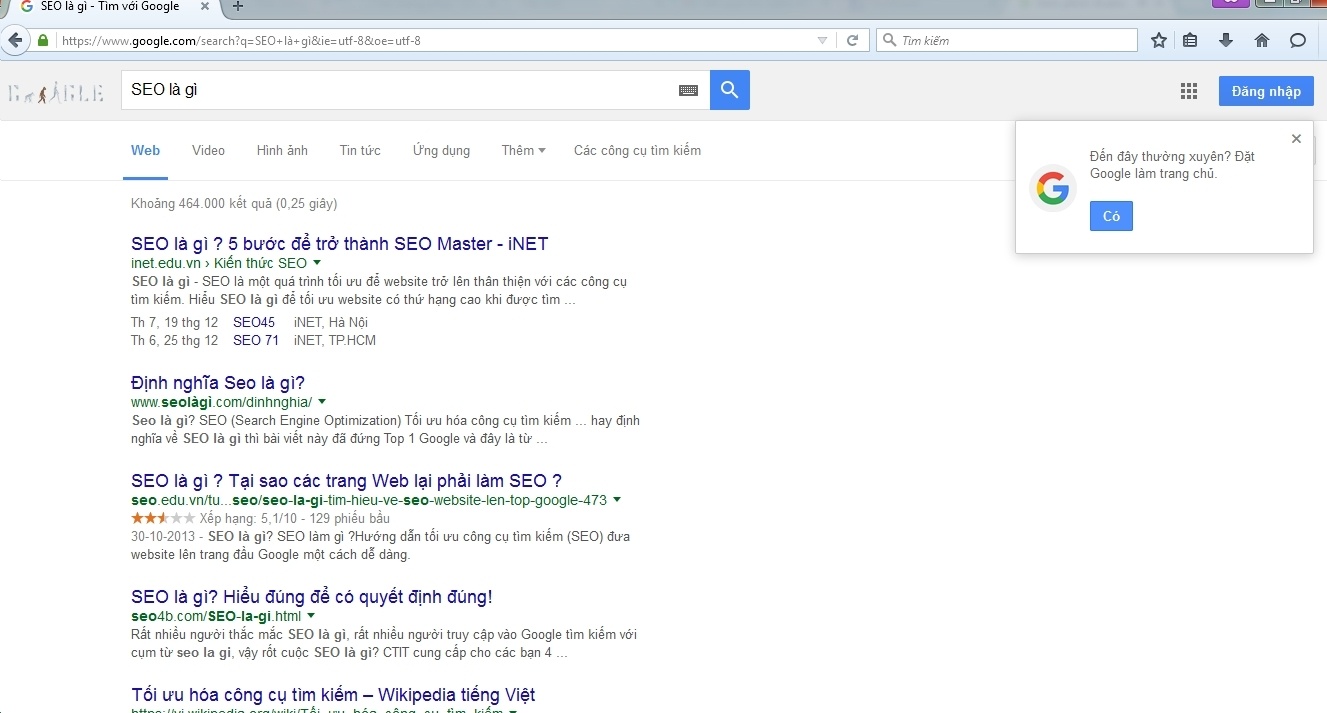The image size is (1327, 713).
Task: Open options arrow for seolàgì.com result
Action: 322,401
